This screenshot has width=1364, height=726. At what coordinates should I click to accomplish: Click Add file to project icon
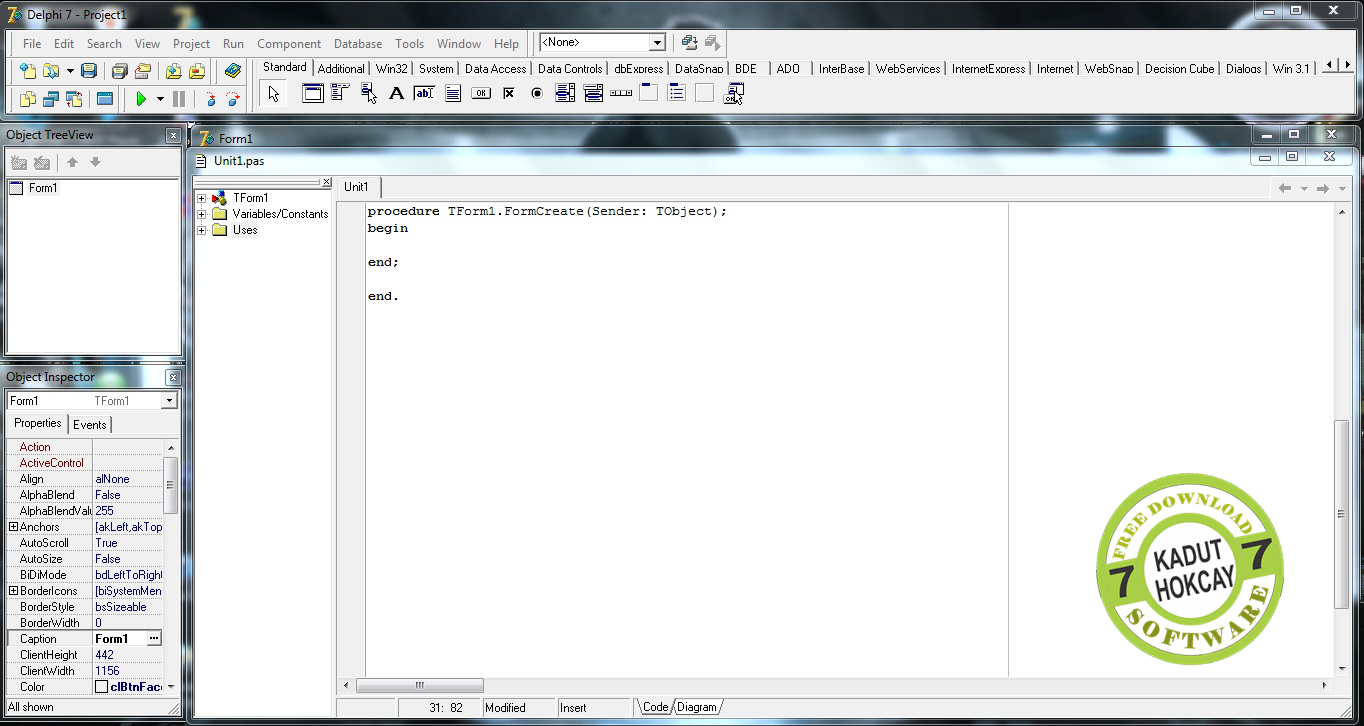pos(174,71)
